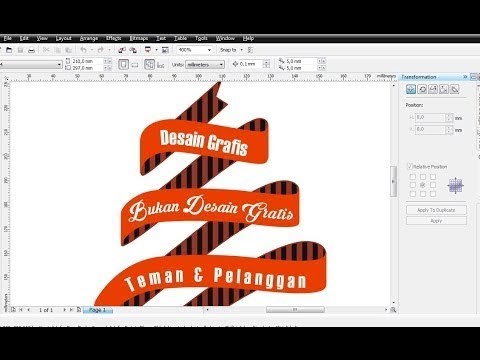This screenshot has height=360, width=480.
Task: Select the bottom-left anchor checkbox
Action: pyautogui.click(x=413, y=194)
